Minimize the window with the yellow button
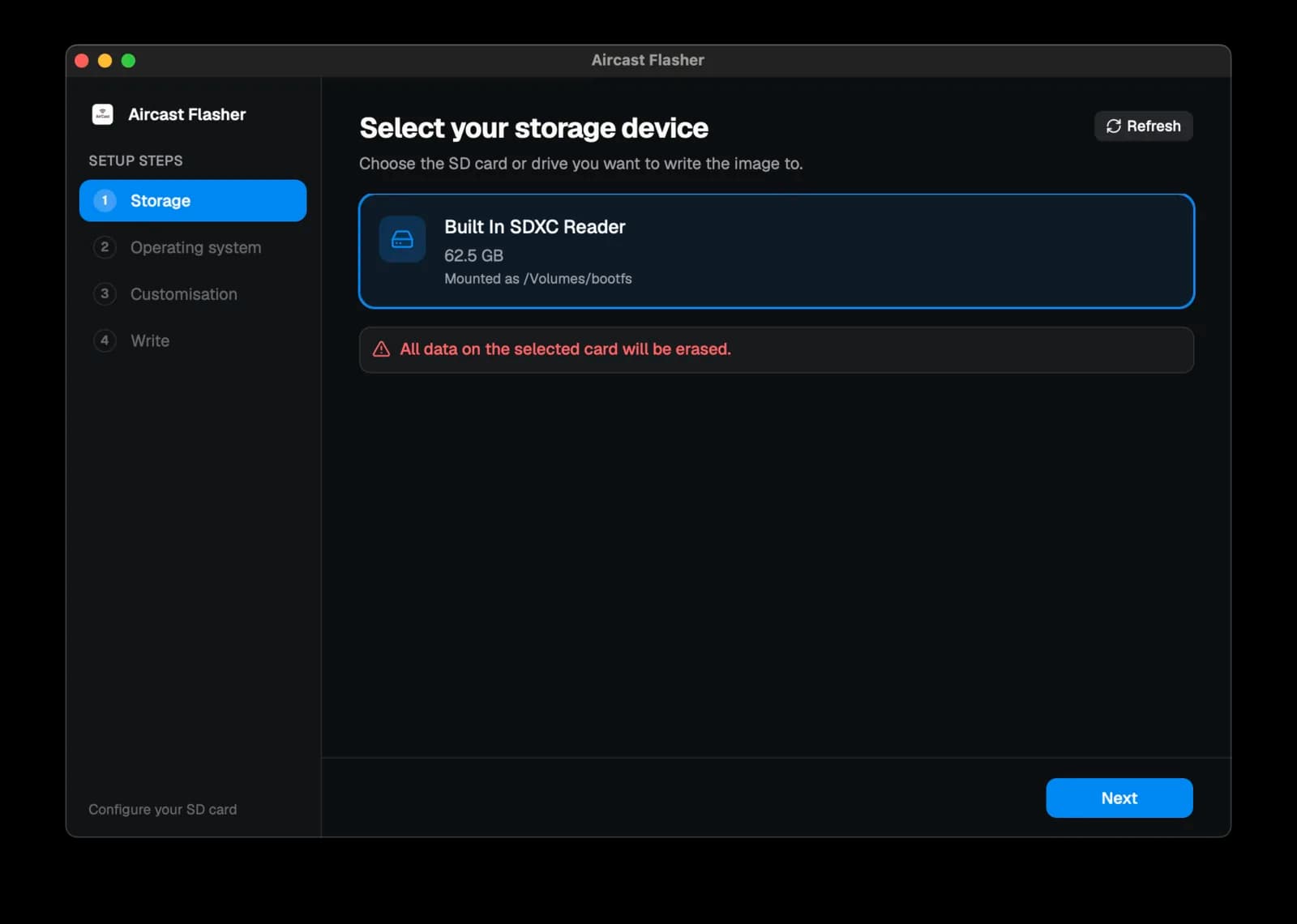 click(x=105, y=60)
